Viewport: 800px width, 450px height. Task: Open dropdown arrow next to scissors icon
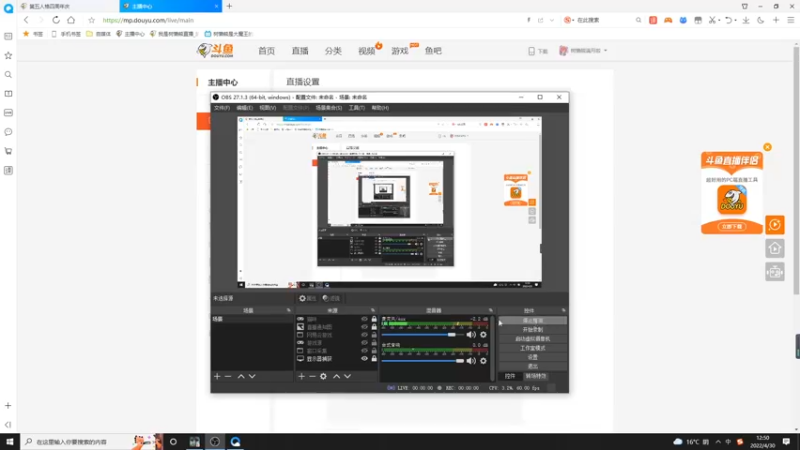point(719,20)
